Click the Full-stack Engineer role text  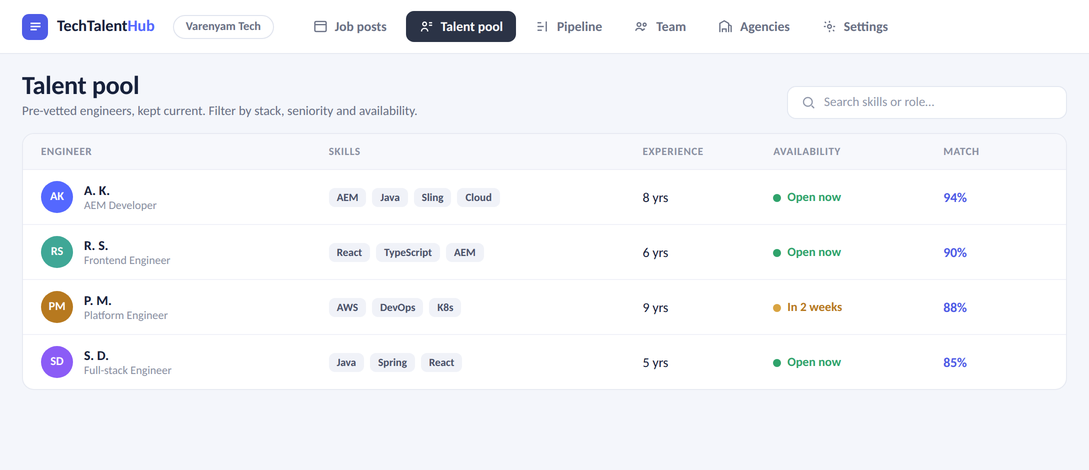click(128, 370)
